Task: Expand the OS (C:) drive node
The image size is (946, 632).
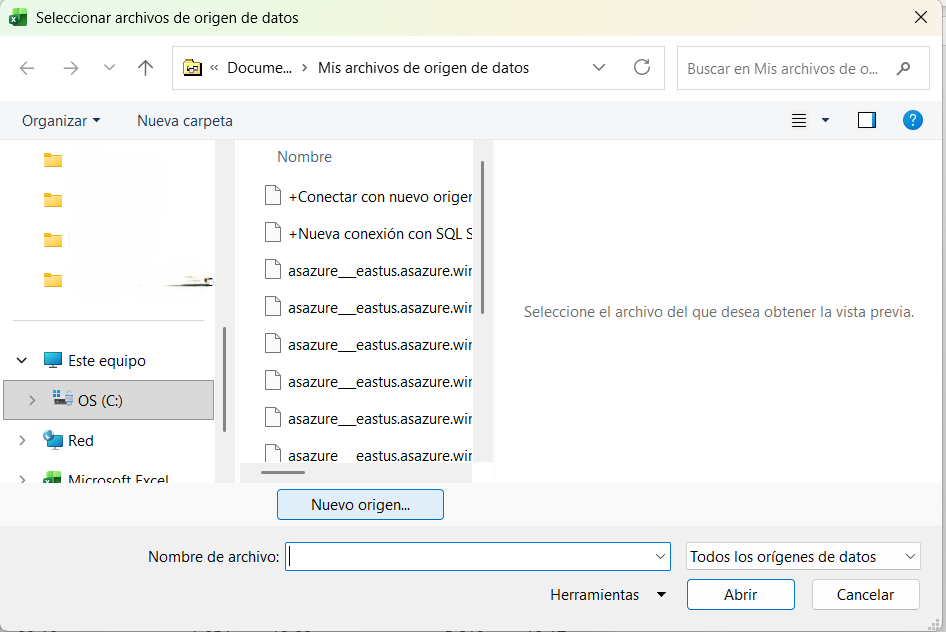Action: (32, 400)
